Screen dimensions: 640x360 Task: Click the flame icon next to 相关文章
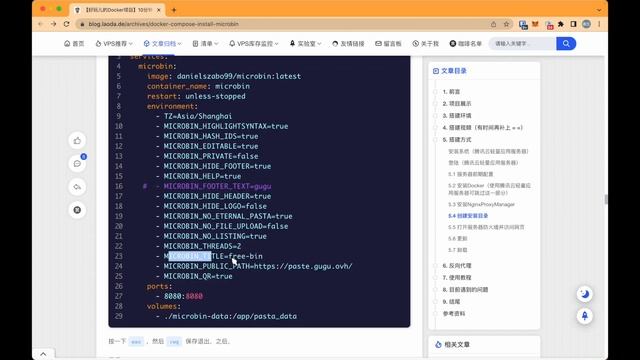(438, 344)
